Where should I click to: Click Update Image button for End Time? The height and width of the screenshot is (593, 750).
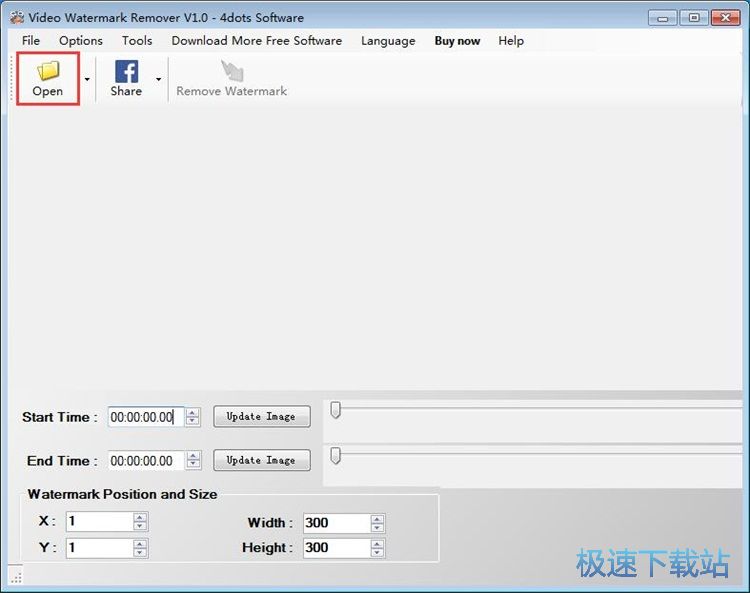point(261,460)
